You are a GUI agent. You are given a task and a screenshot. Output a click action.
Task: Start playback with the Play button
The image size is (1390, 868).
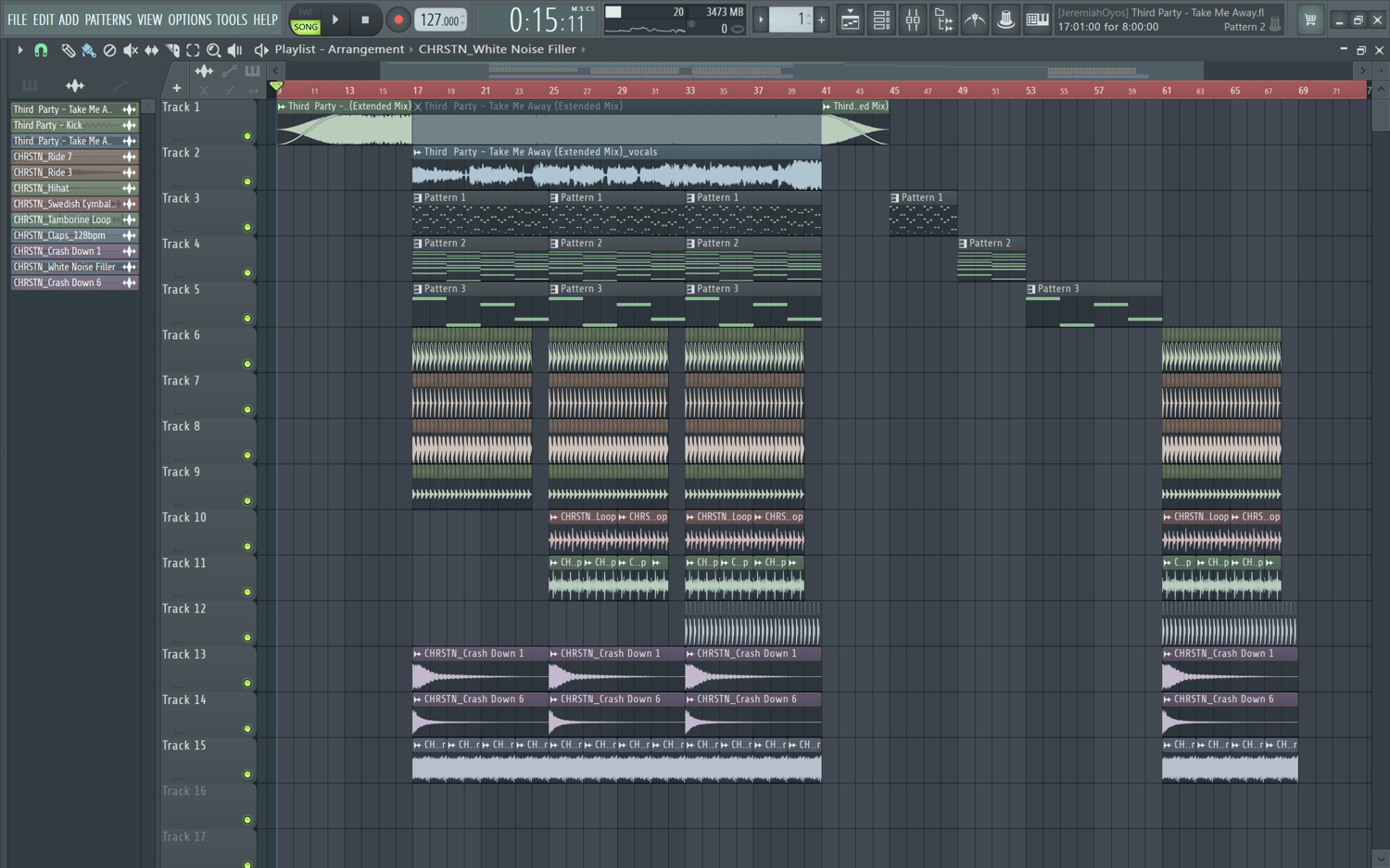point(335,19)
